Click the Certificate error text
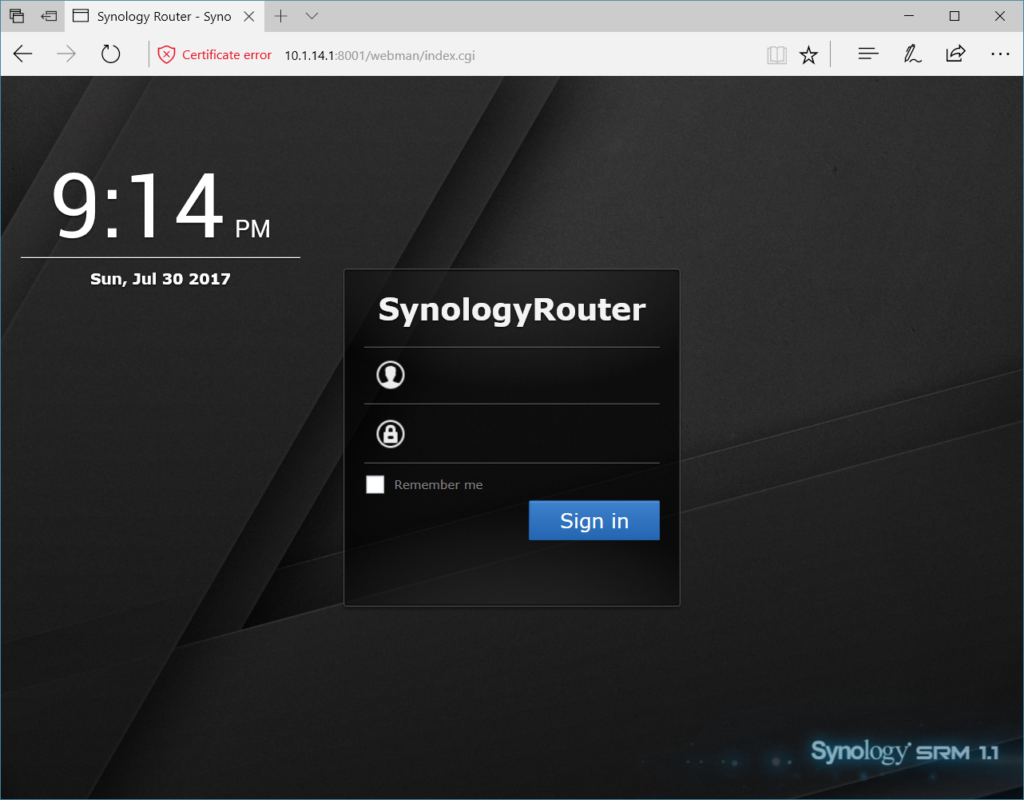 (x=227, y=55)
